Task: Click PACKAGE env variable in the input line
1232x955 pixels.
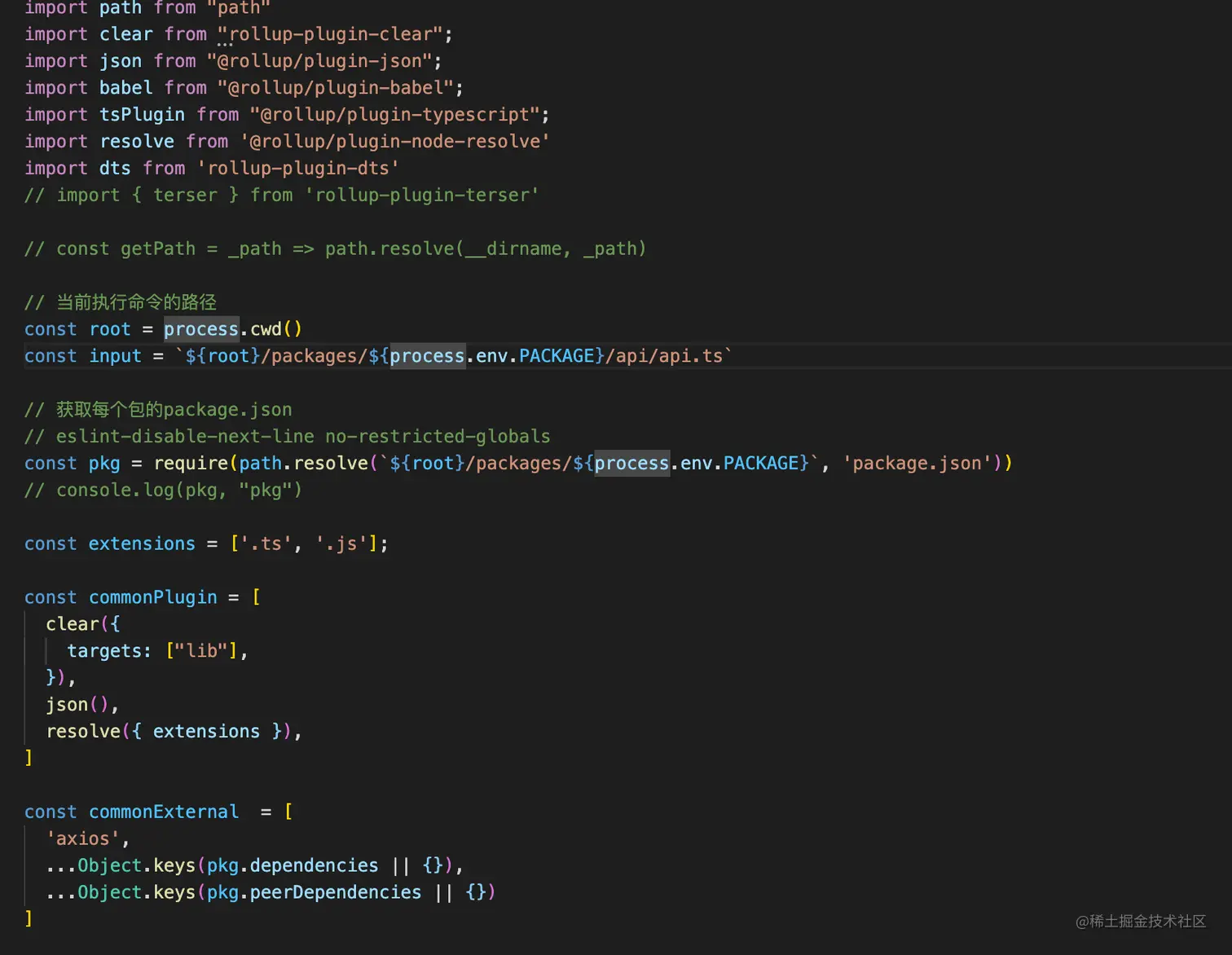Action: (x=557, y=356)
